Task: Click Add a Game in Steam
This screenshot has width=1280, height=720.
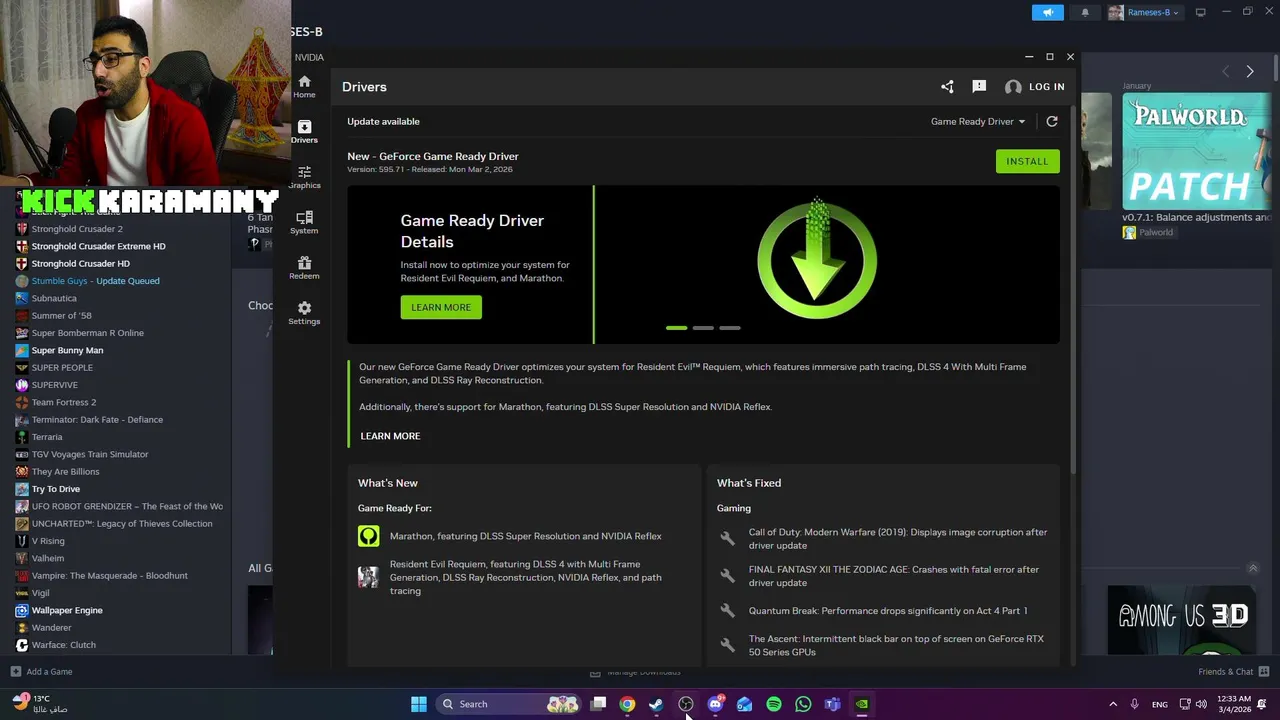Action: (x=41, y=671)
